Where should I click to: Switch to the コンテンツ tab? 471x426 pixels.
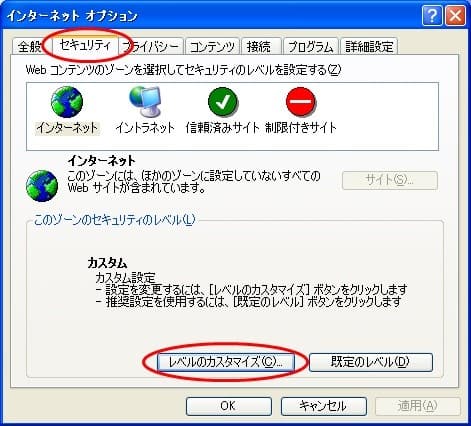212,46
